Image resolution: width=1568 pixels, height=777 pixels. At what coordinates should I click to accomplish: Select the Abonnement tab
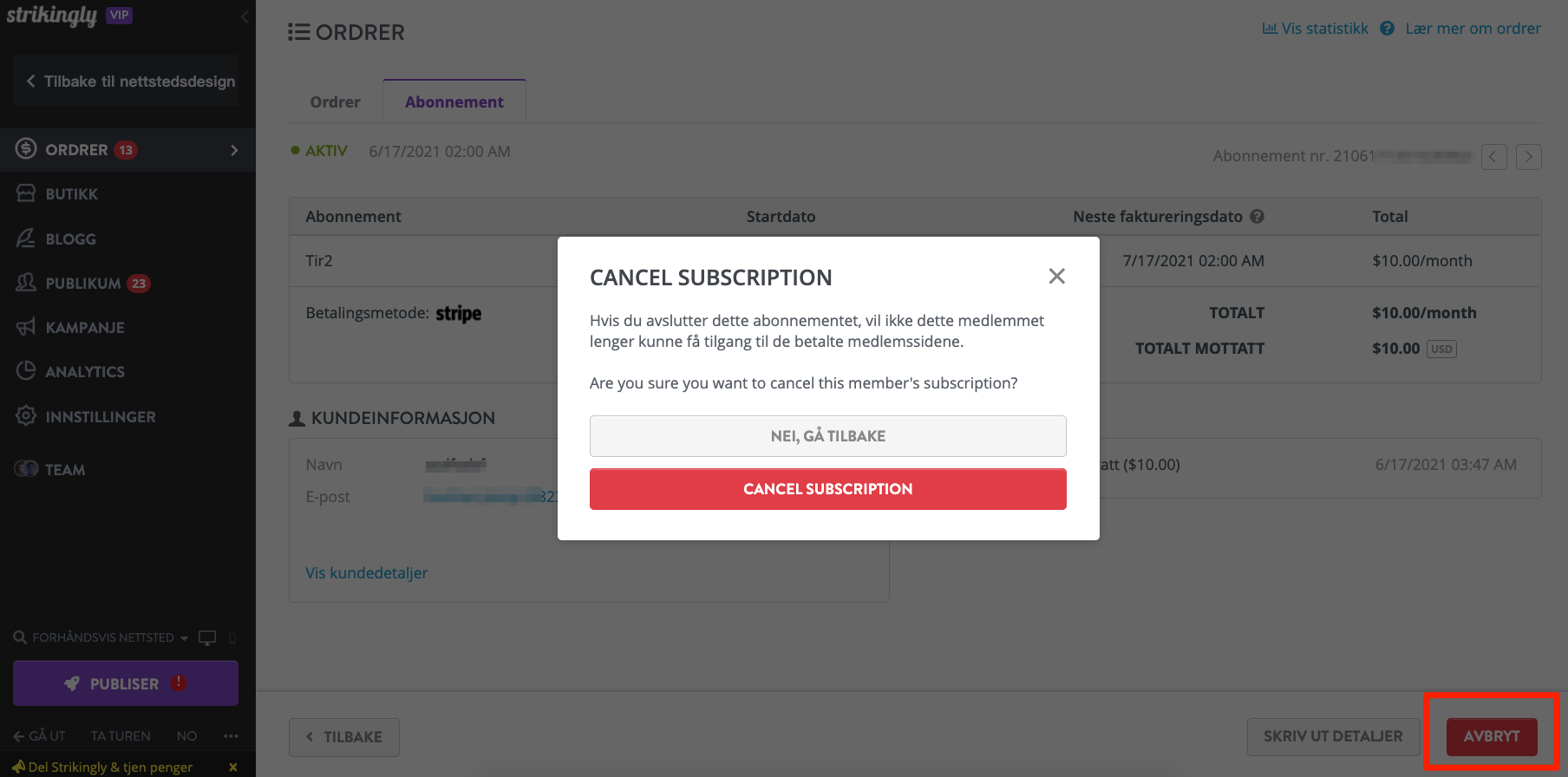pyautogui.click(x=454, y=101)
